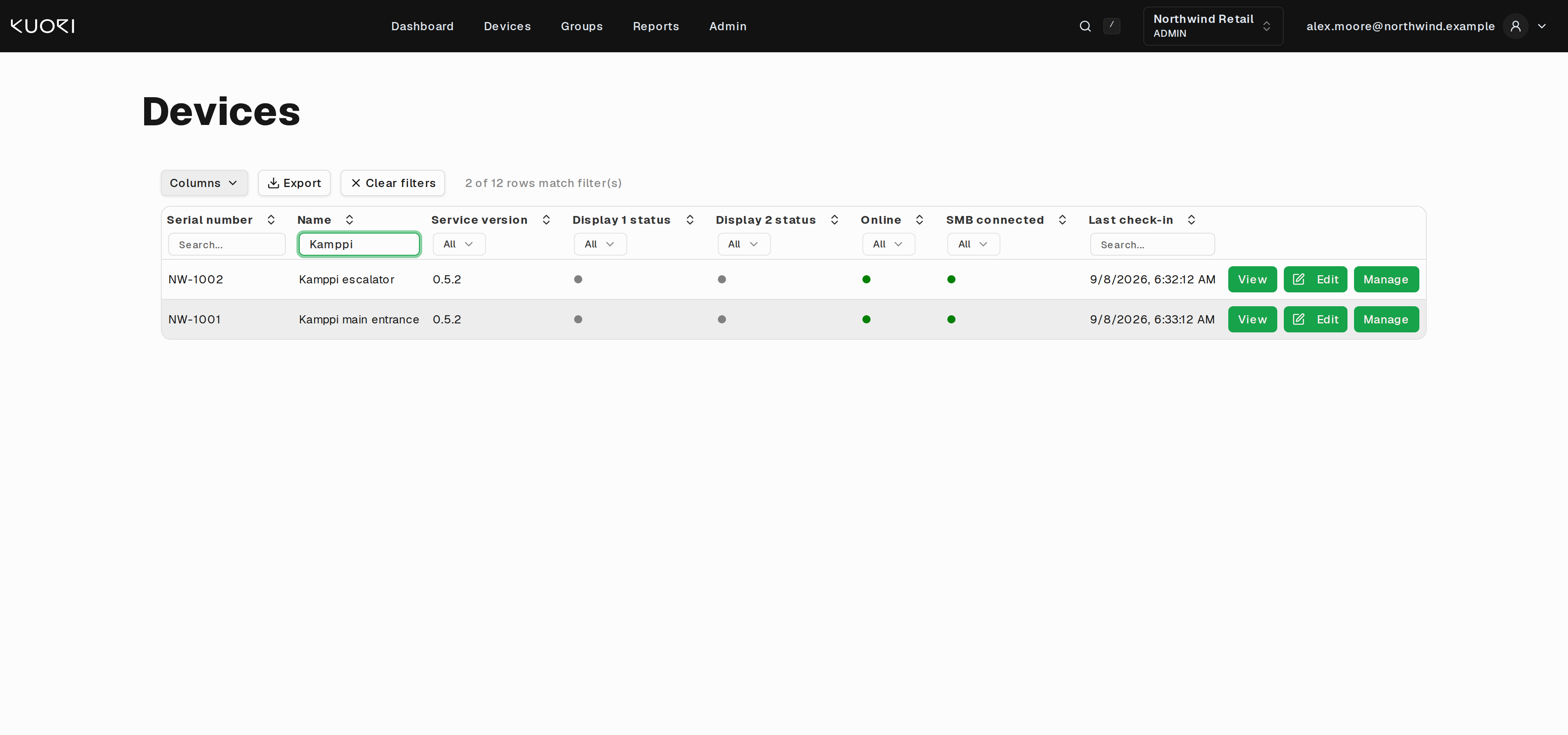Edit the Kamppi main entrance device

1315,319
